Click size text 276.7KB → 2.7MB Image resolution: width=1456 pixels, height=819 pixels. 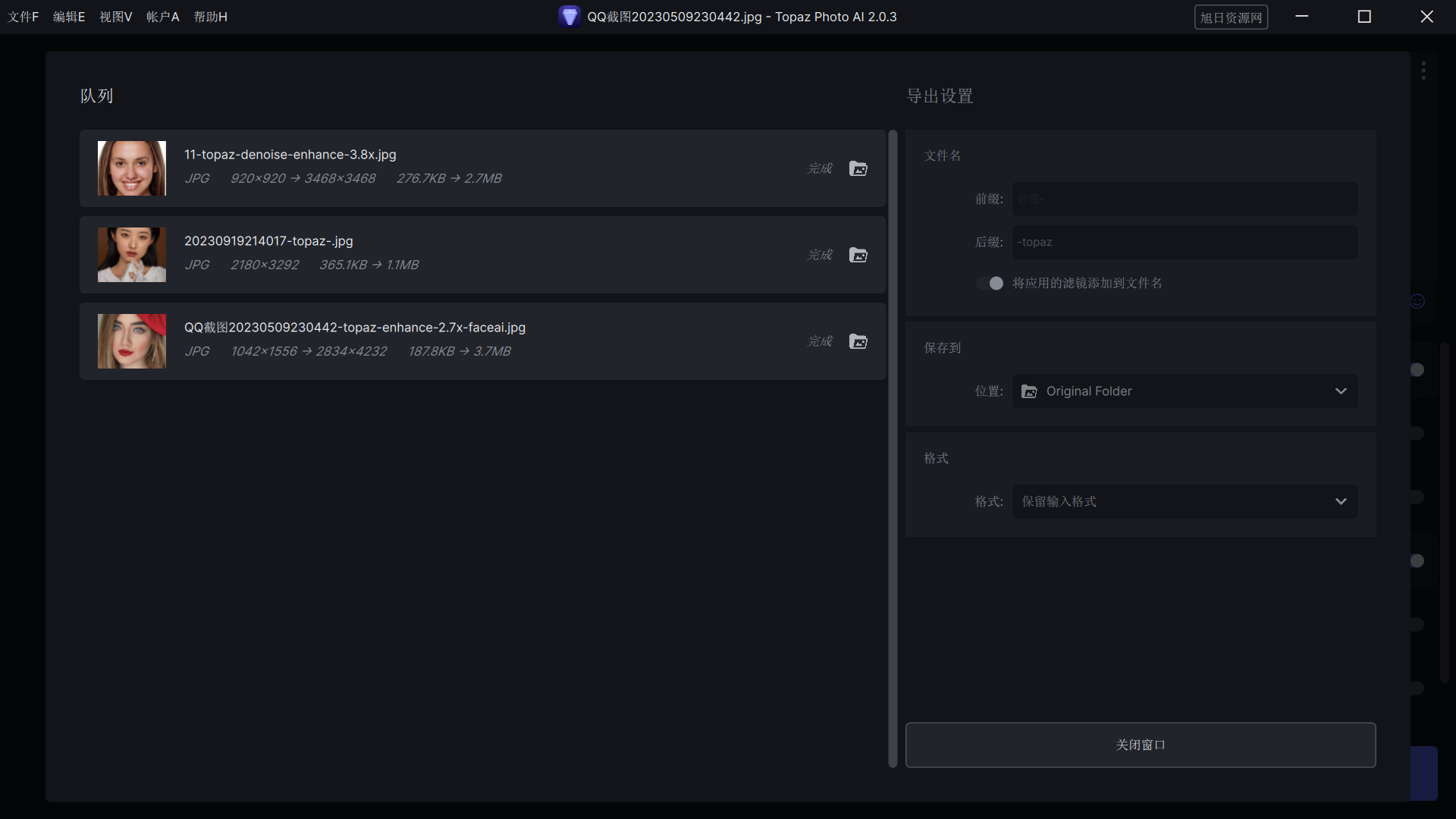(x=449, y=178)
